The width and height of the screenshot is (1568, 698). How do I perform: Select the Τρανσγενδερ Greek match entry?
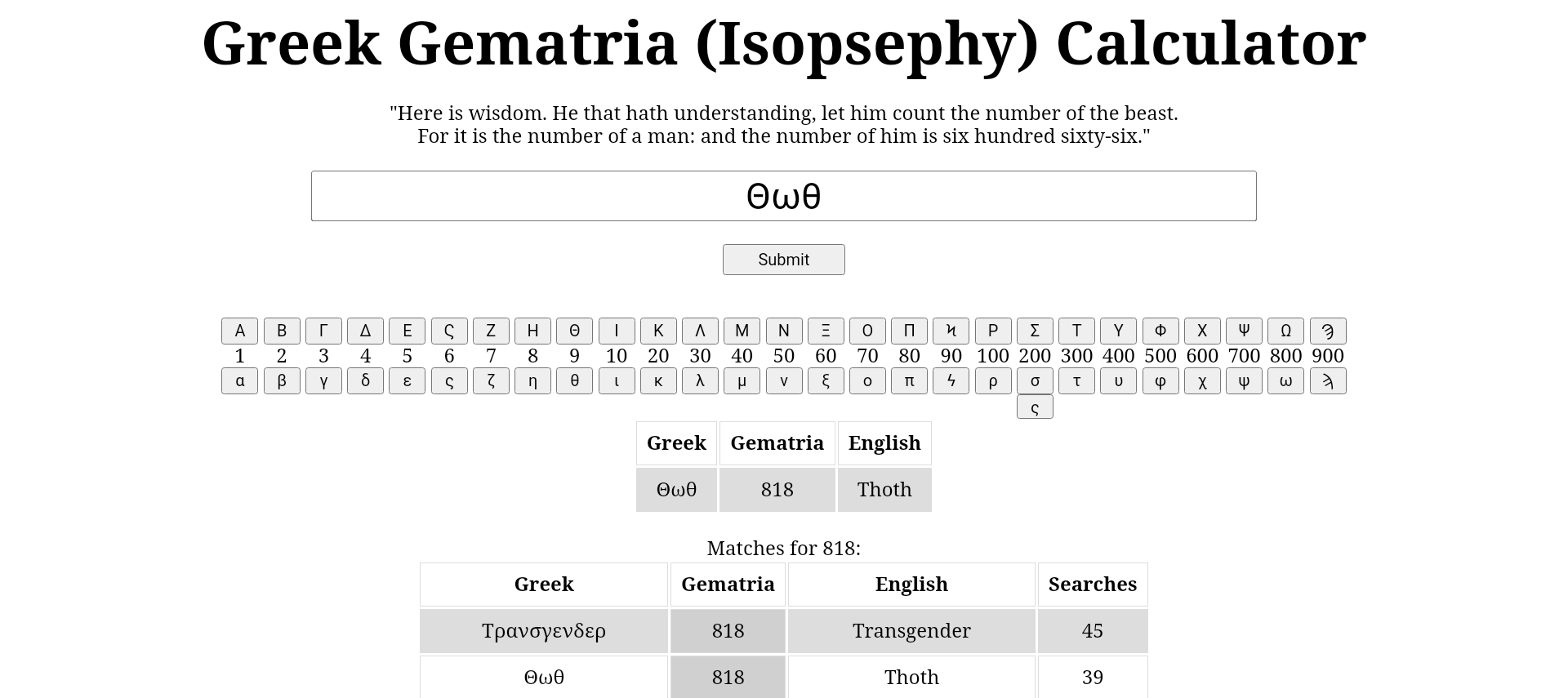pos(544,631)
